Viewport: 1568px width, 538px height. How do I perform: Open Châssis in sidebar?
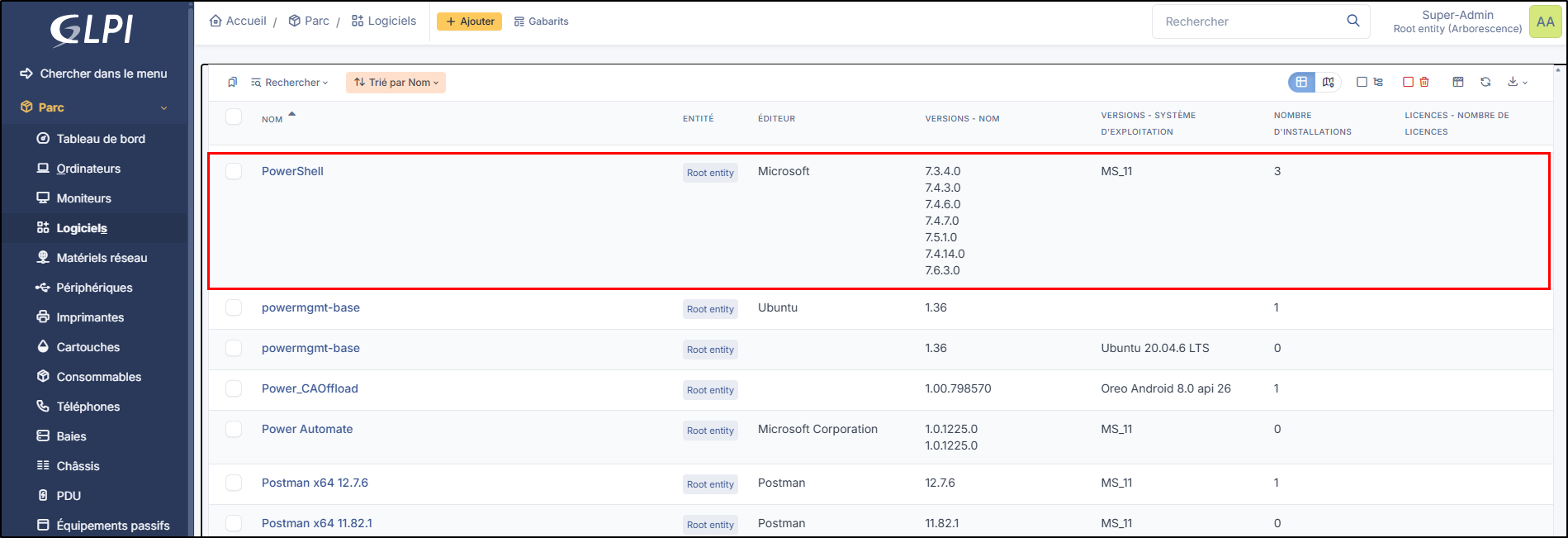[78, 466]
